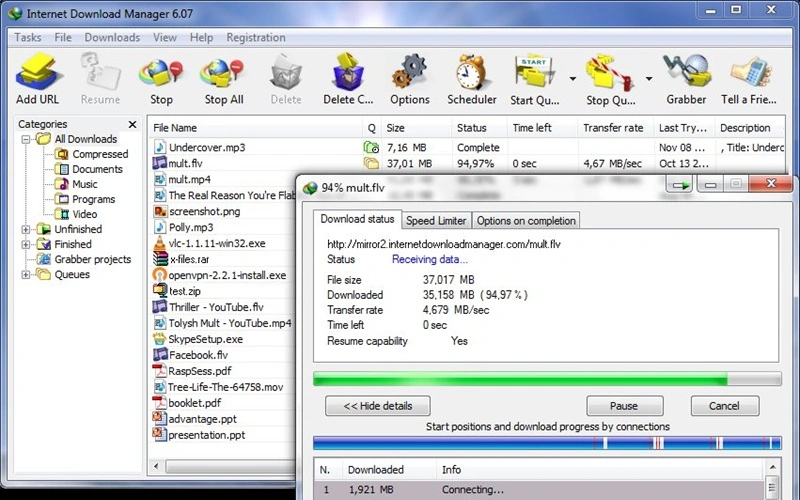Expand the Queues tree node
The height and width of the screenshot is (500, 800).
pyautogui.click(x=25, y=274)
